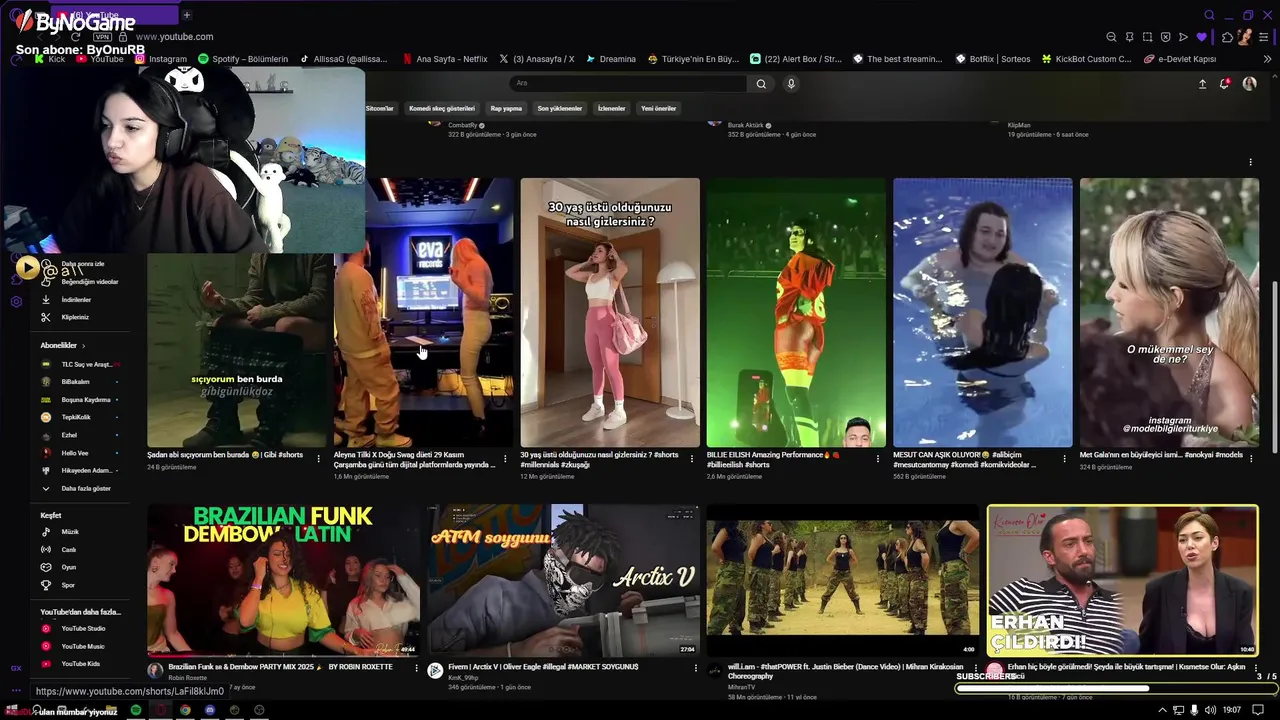Open TepkiKolik subscription channel
Image resolution: width=1280 pixels, height=720 pixels.
(x=79, y=417)
